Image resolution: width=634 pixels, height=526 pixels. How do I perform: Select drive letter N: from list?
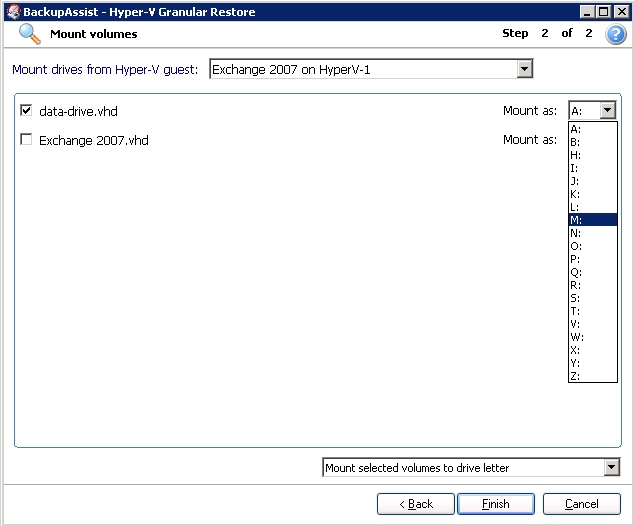593,233
